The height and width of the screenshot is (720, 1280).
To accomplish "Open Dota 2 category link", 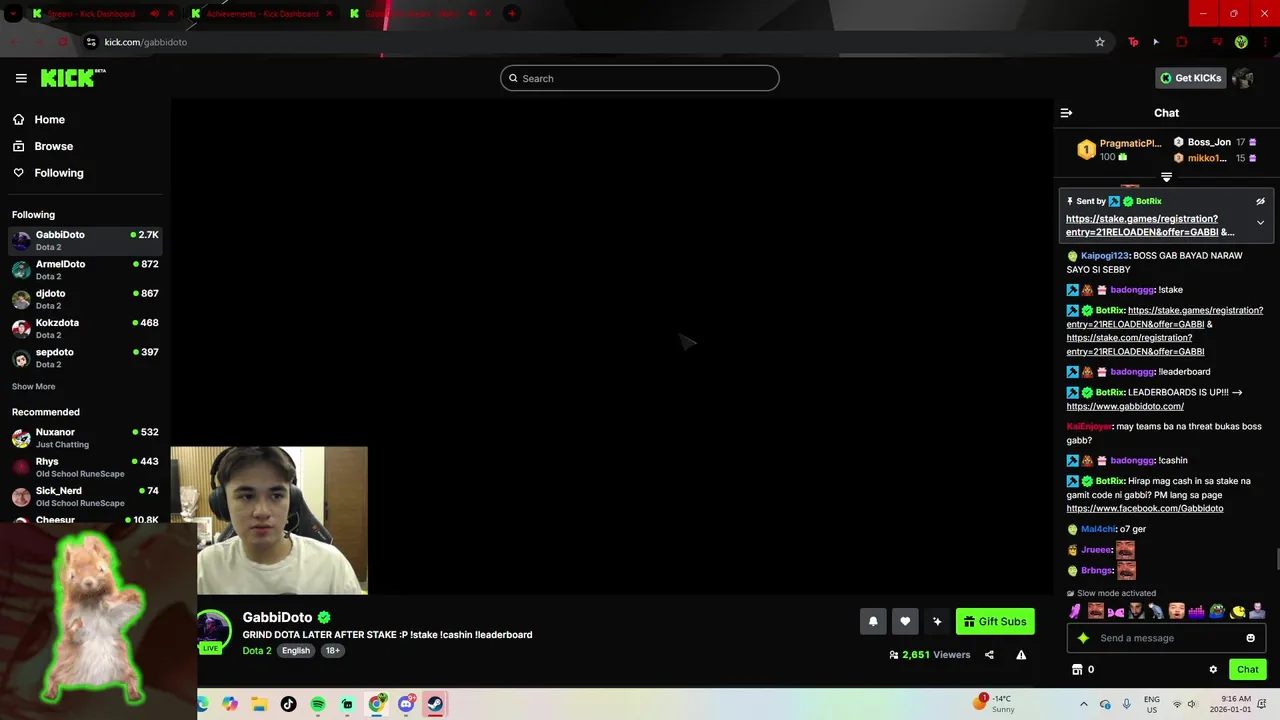I will click(257, 650).
